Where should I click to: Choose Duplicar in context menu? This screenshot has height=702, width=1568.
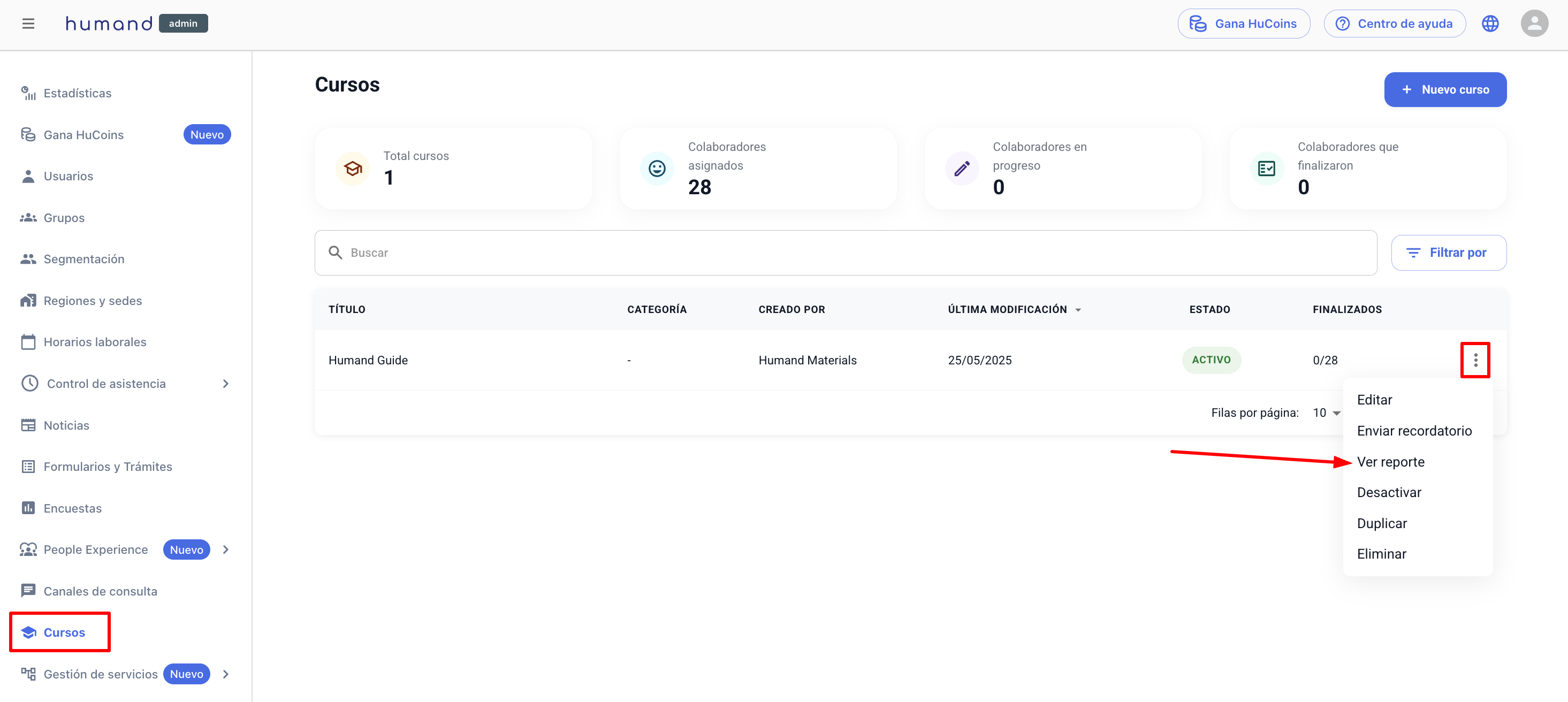[x=1382, y=523]
